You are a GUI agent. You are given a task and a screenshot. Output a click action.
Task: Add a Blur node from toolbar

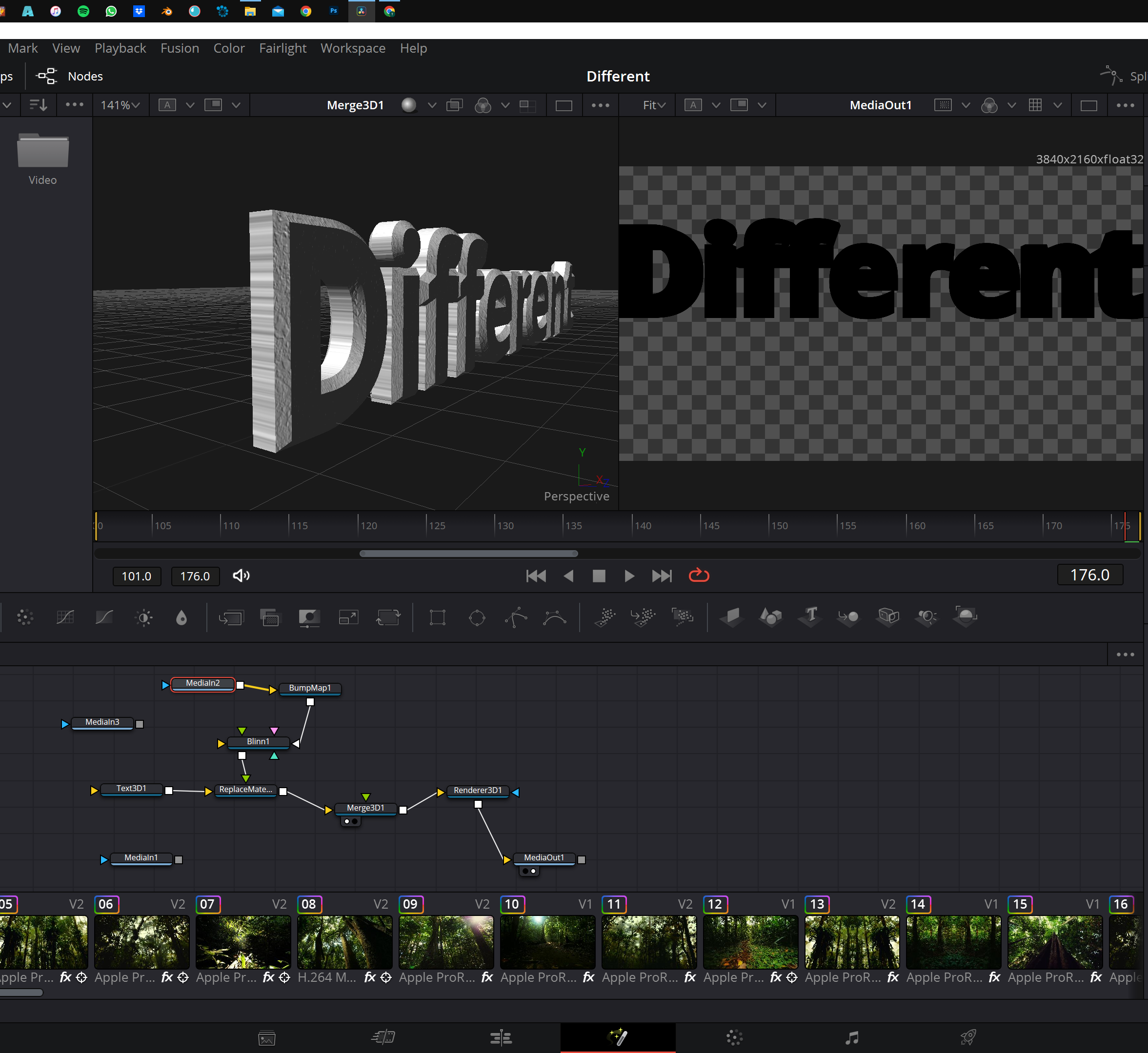tap(181, 617)
